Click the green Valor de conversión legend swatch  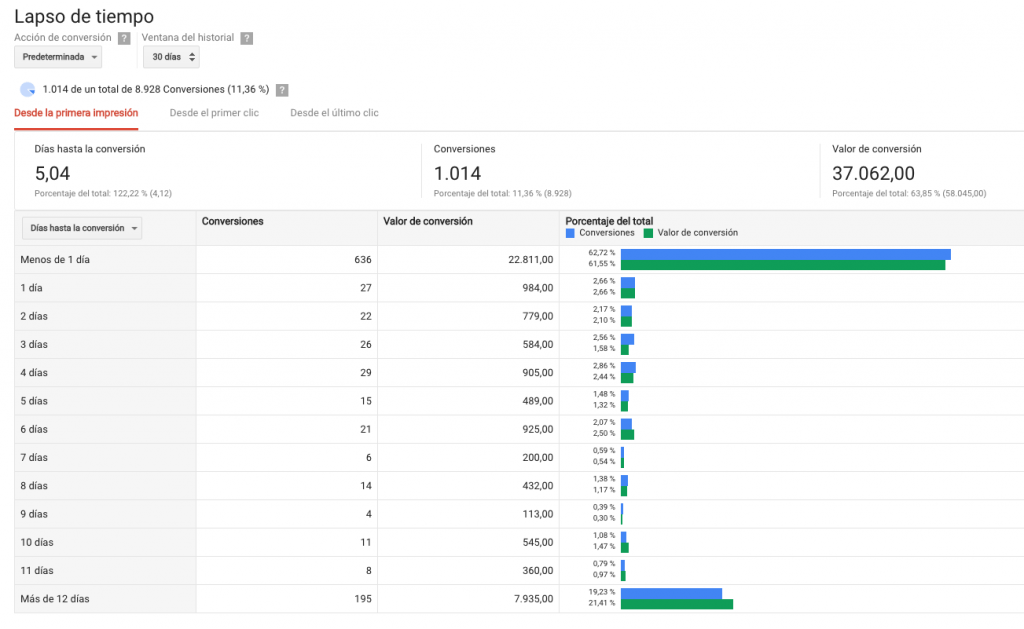pyautogui.click(x=648, y=233)
